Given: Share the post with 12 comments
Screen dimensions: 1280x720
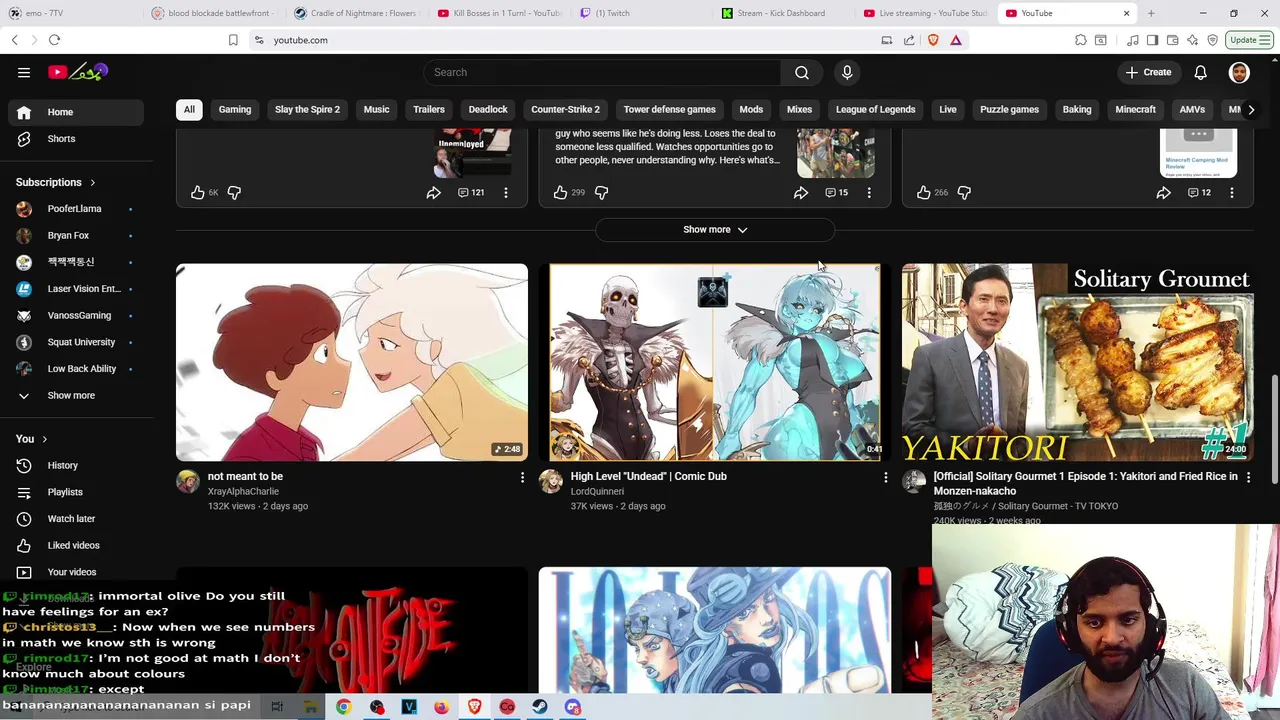Looking at the screenshot, I should pos(1163,192).
